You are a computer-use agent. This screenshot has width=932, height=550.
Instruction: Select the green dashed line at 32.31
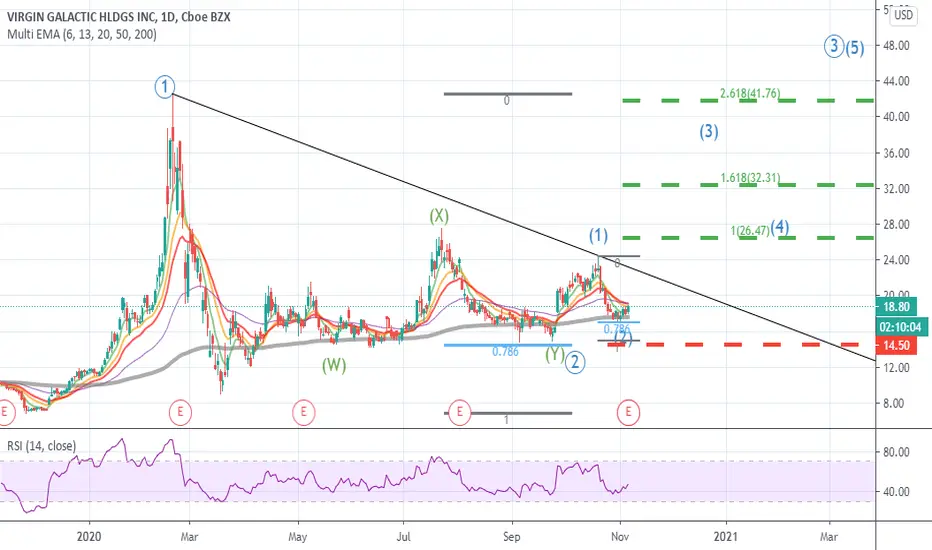pos(748,185)
